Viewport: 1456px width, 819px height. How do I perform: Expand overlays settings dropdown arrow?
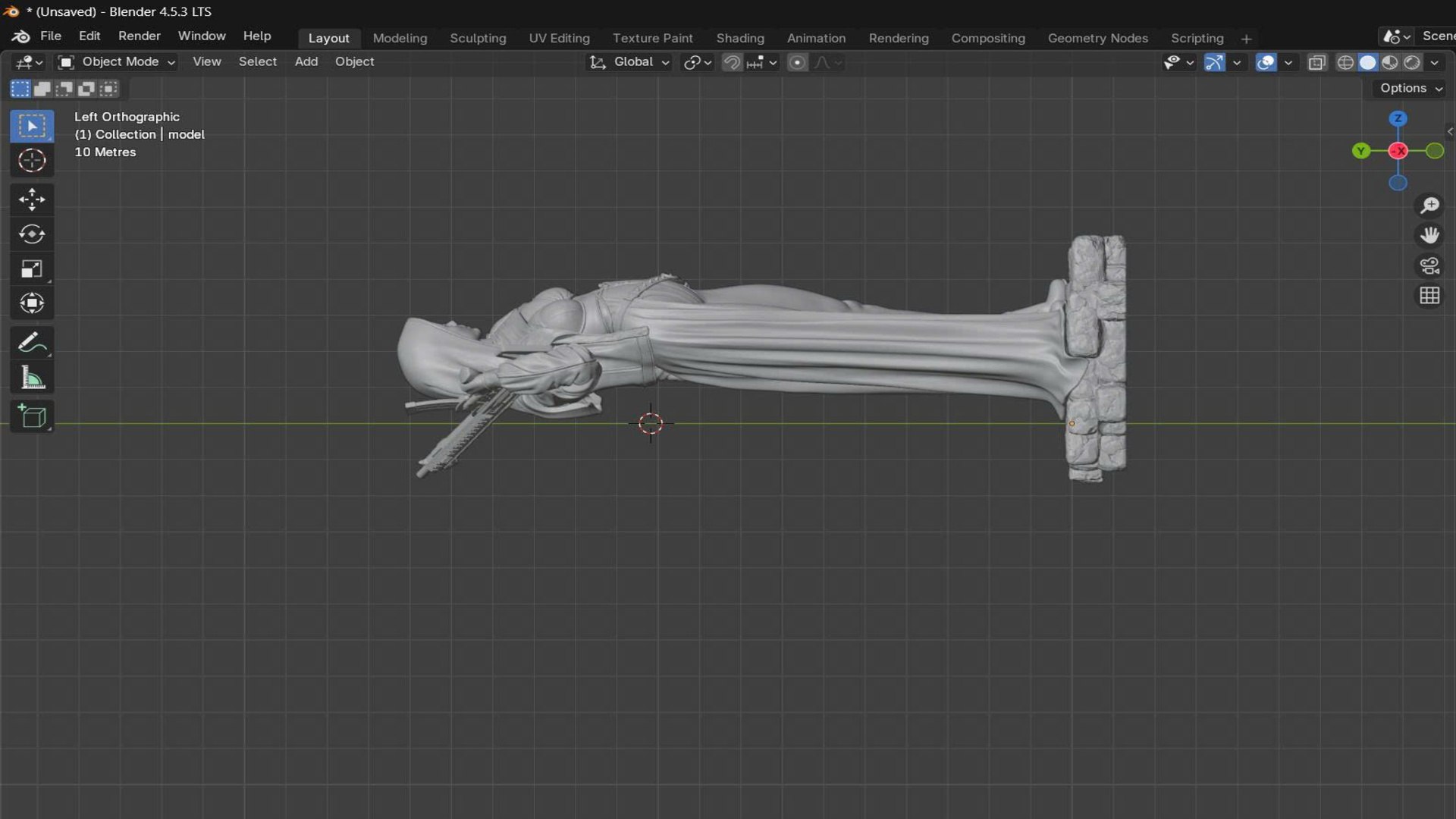pos(1288,62)
